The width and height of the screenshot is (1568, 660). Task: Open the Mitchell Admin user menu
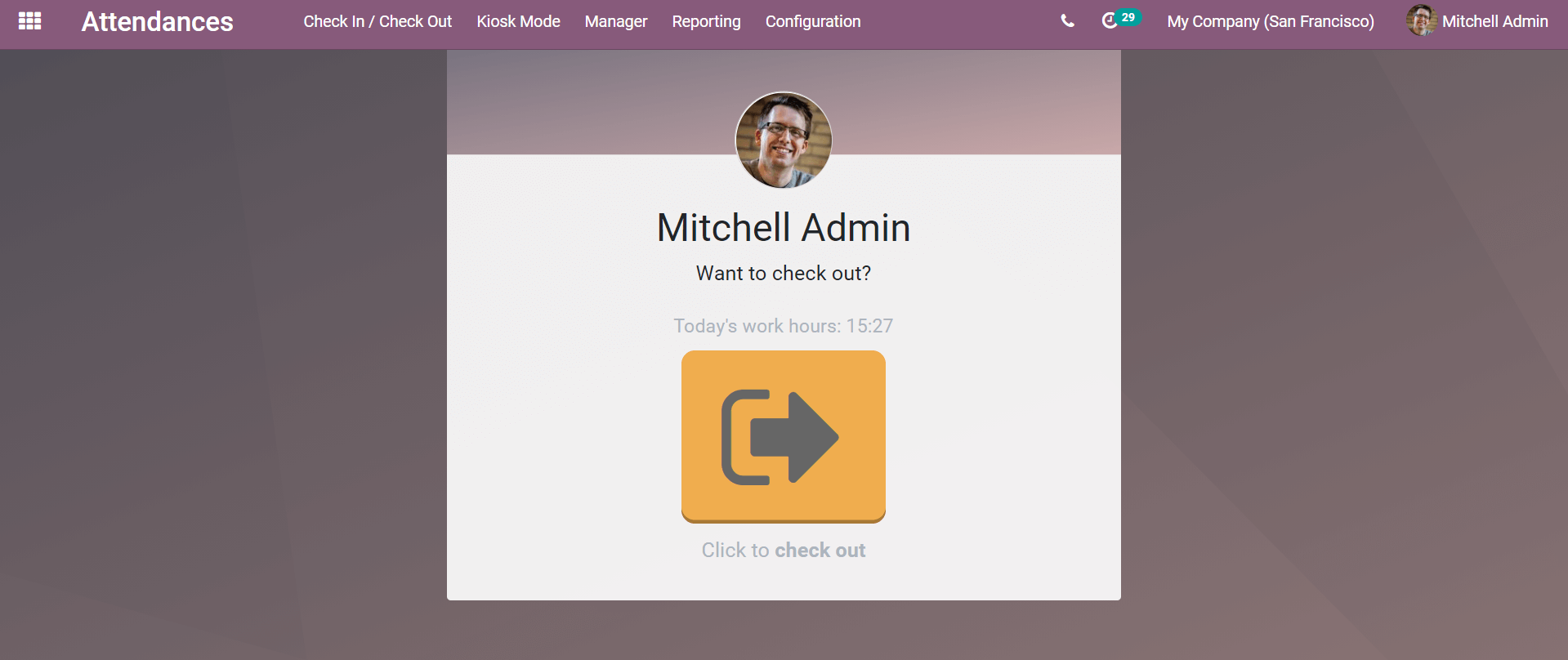click(x=1477, y=21)
